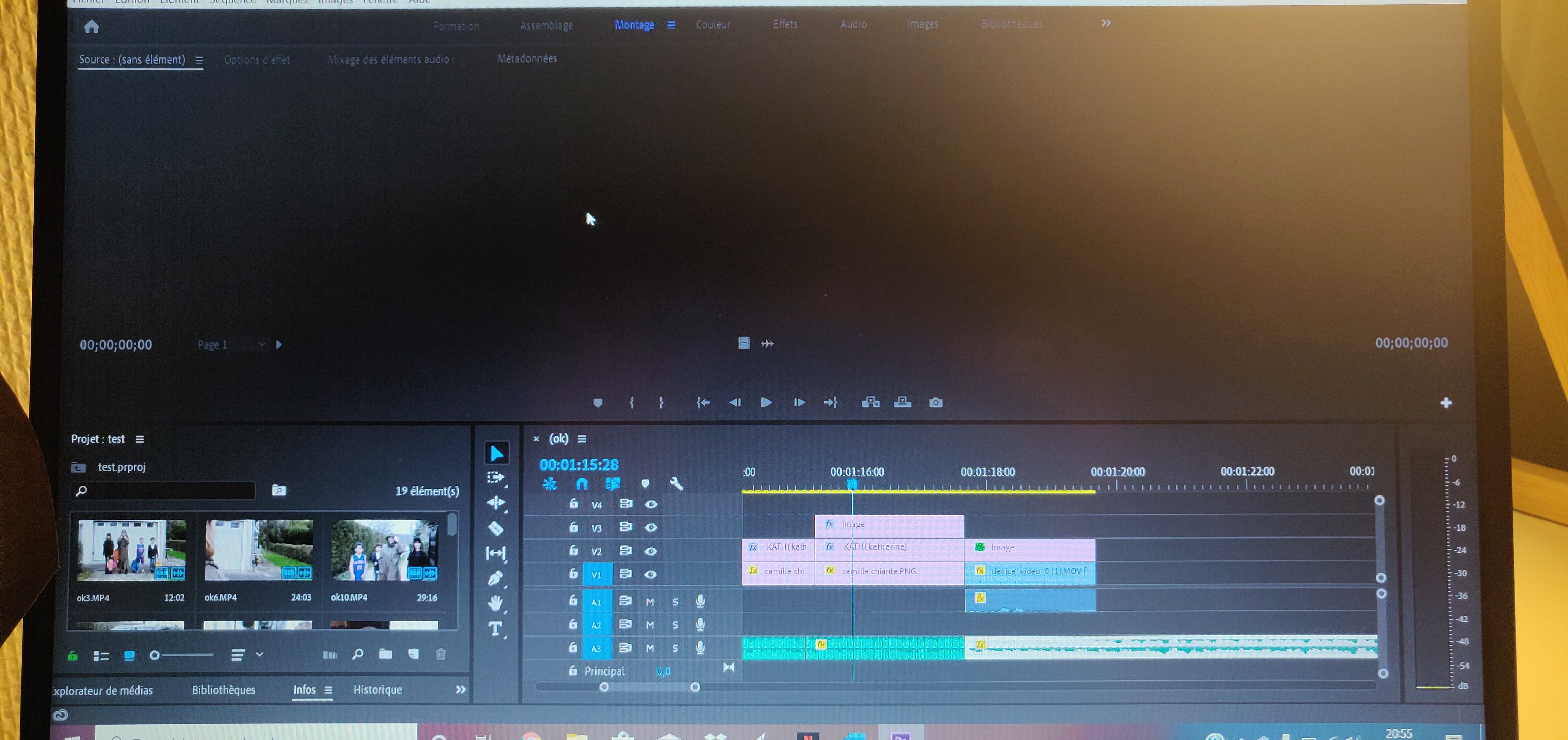1568x740 pixels.
Task: Select the Hand tool
Action: tap(495, 603)
